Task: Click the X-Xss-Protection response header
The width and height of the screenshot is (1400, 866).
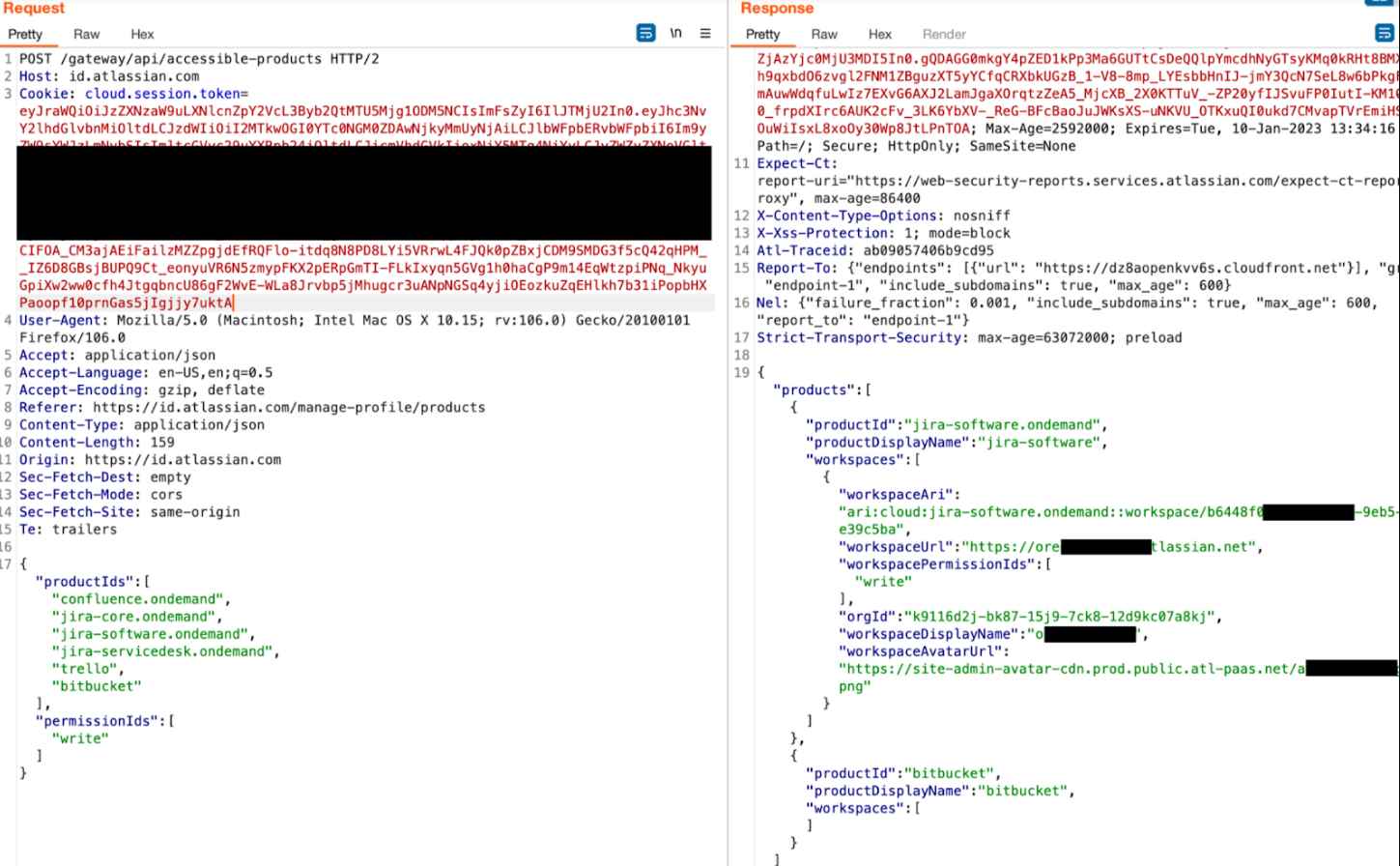Action: tap(883, 233)
